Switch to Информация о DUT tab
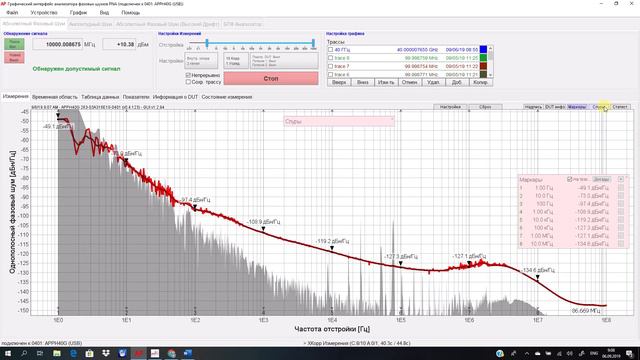The height and width of the screenshot is (360, 640). [175, 97]
